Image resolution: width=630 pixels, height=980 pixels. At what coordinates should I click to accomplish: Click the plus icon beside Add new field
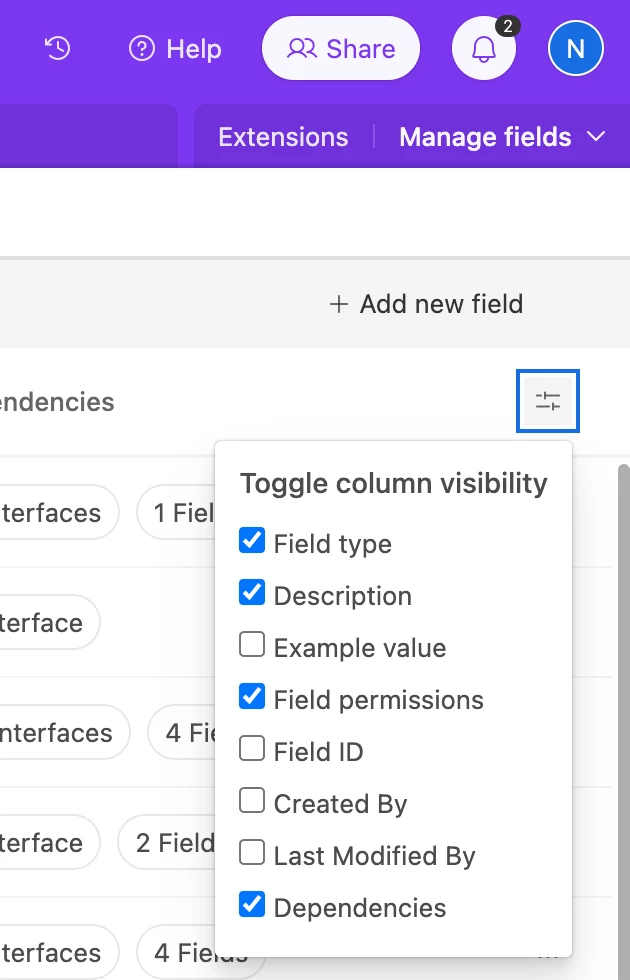[339, 304]
